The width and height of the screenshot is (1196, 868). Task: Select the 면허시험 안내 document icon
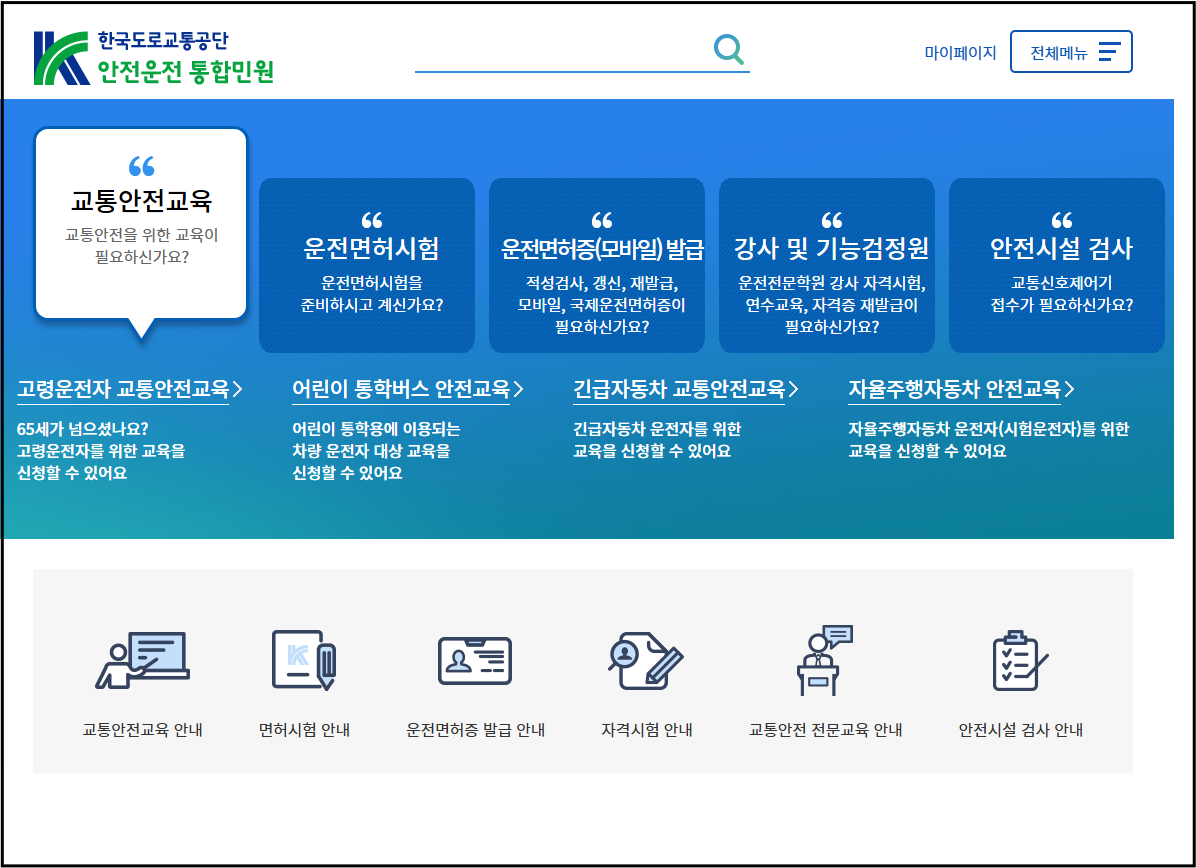click(x=303, y=660)
